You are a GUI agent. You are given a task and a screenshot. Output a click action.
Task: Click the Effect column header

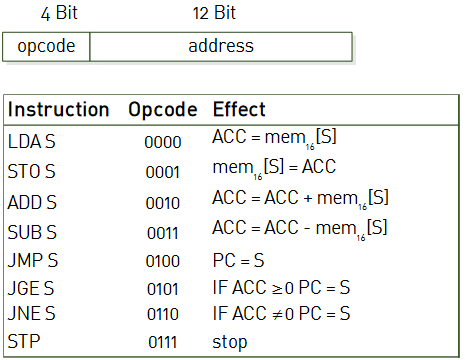pyautogui.click(x=239, y=109)
